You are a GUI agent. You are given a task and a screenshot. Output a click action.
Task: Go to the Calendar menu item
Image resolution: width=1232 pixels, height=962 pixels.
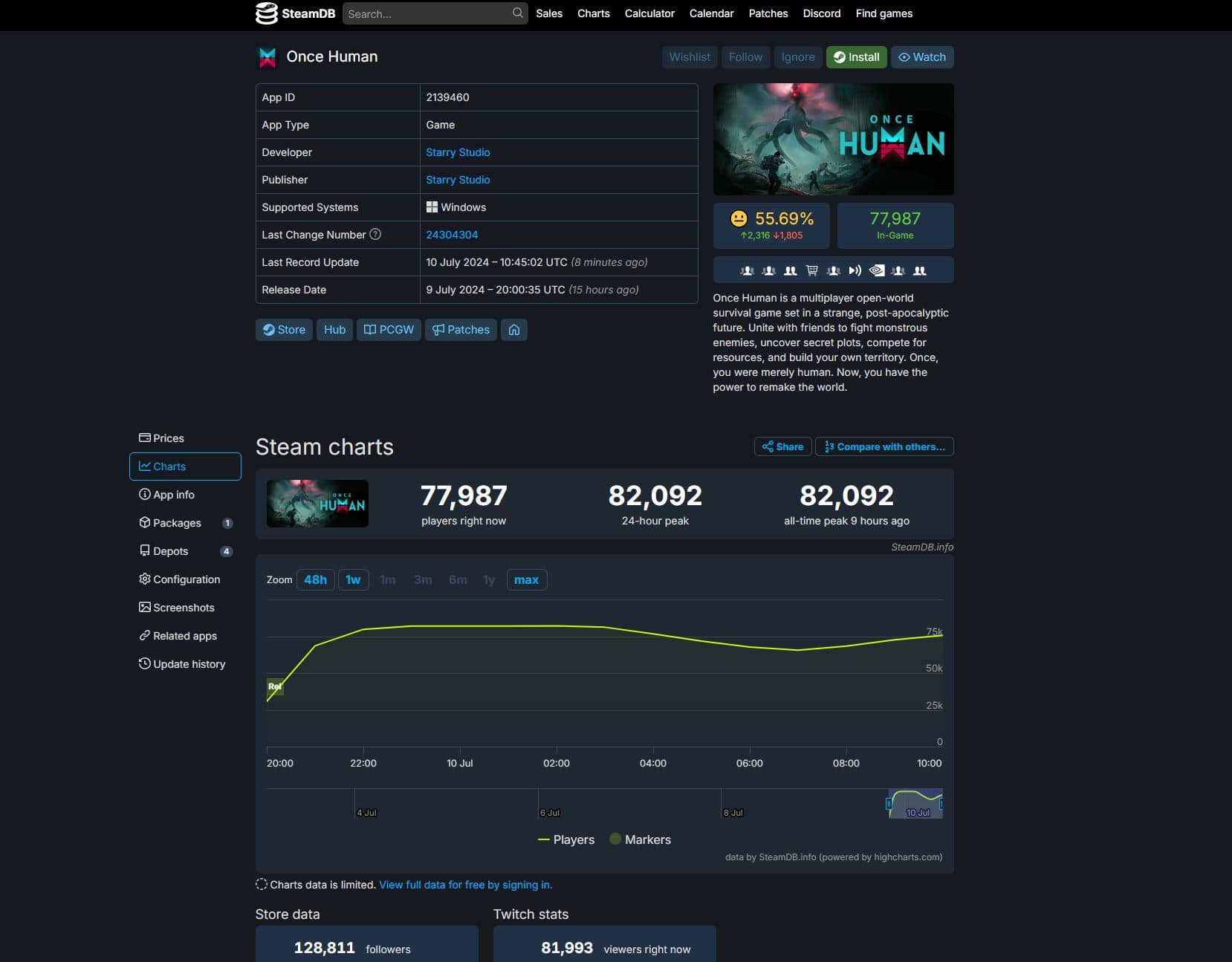point(711,13)
